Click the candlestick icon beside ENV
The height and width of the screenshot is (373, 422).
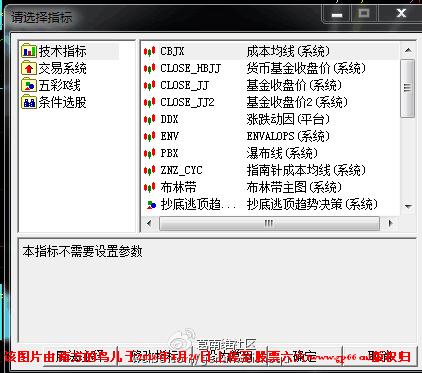[150, 136]
